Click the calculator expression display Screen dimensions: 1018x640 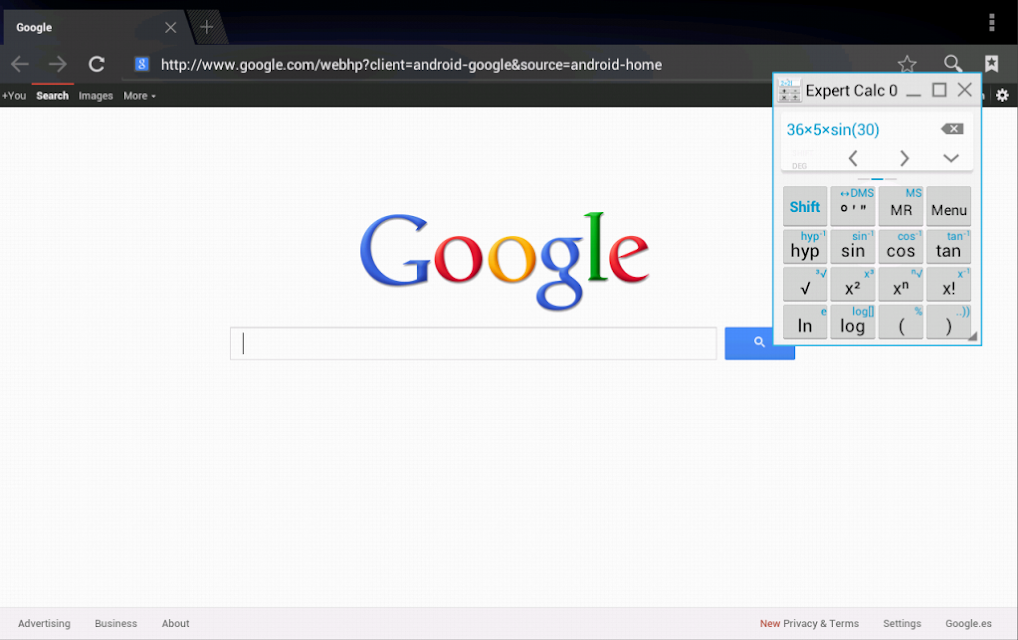pos(833,129)
